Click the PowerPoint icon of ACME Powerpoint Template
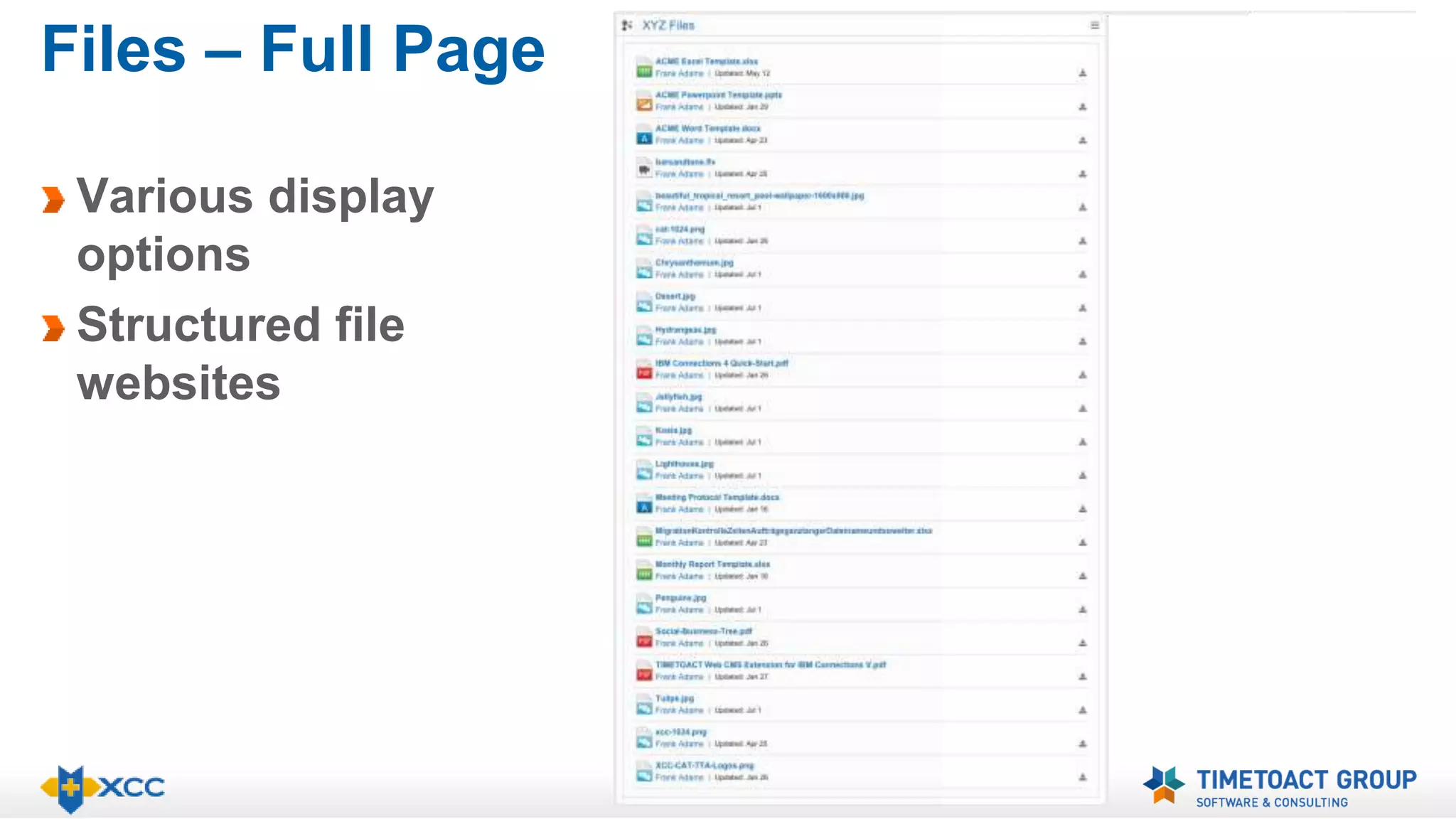The height and width of the screenshot is (819, 1456). coord(644,101)
